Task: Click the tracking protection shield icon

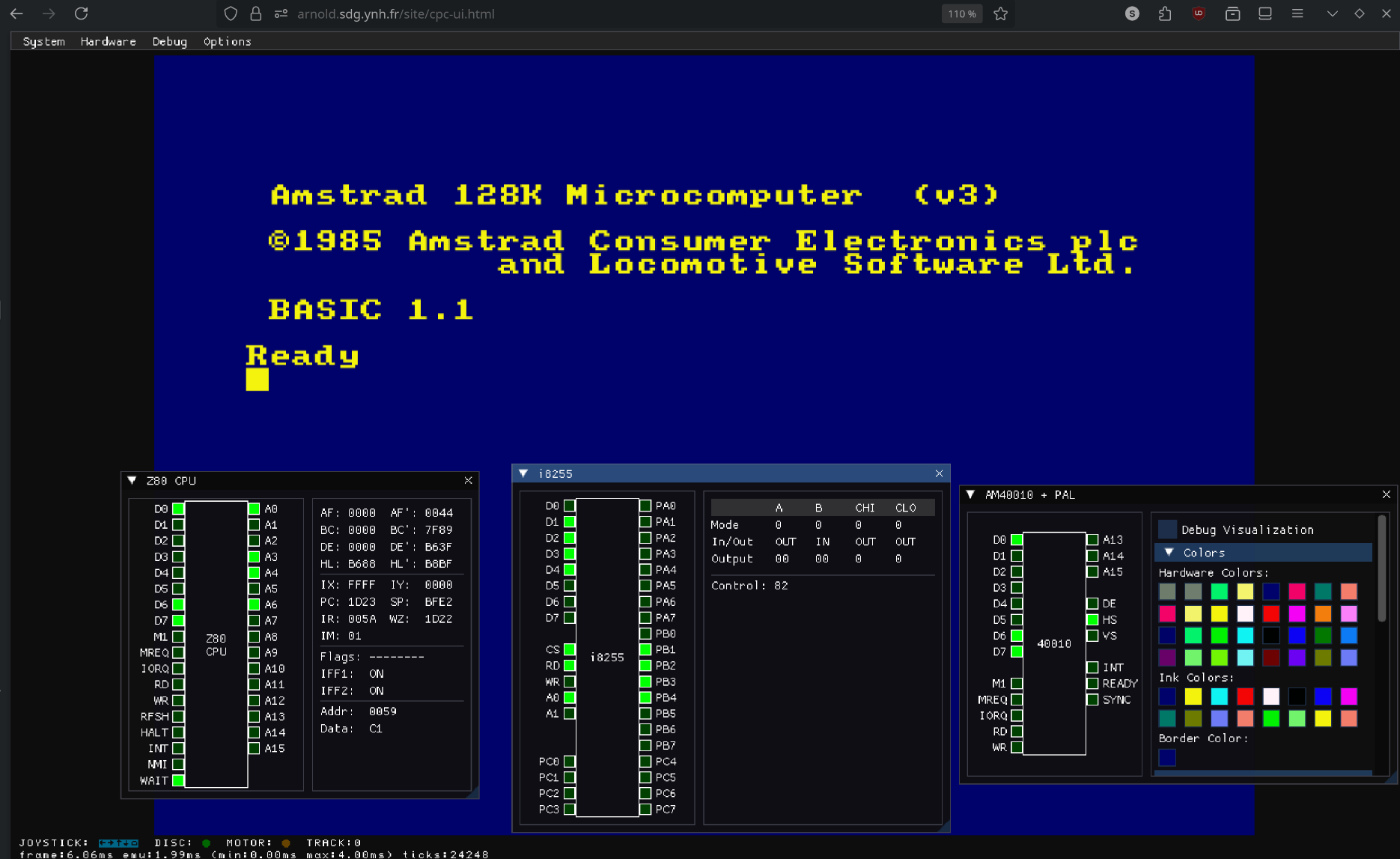Action: tap(231, 13)
